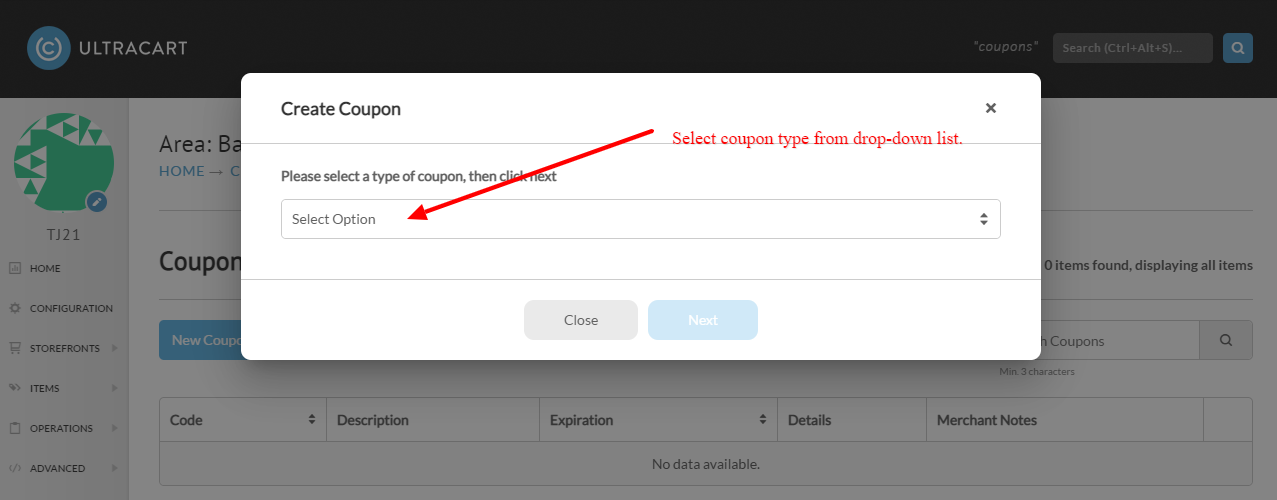
Task: Click the Items tag icon in the sidebar
Action: click(15, 388)
